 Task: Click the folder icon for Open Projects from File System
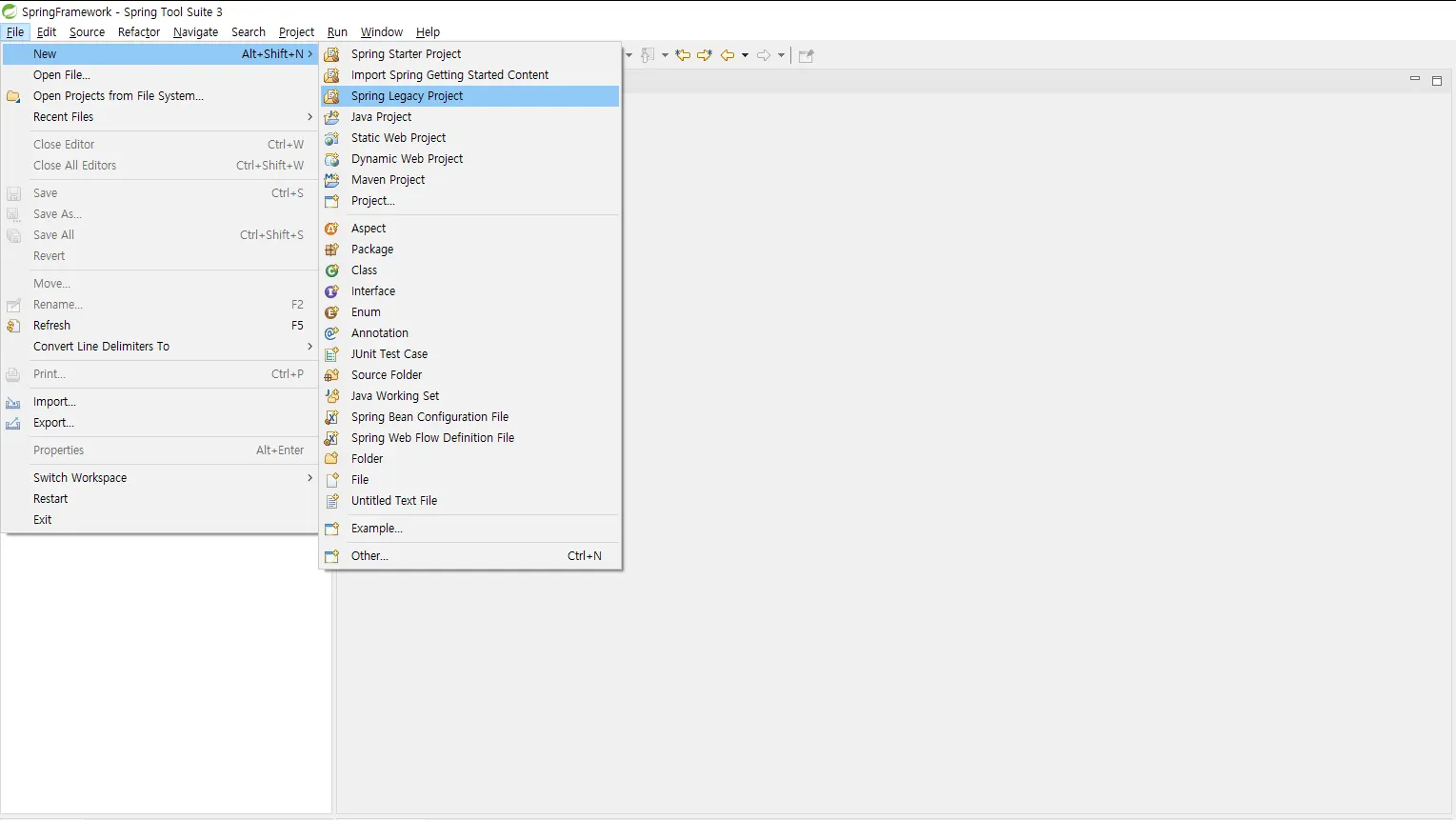pos(13,96)
